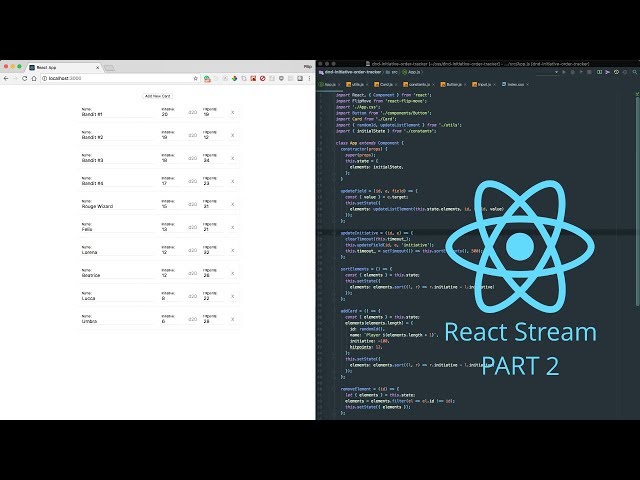Image resolution: width=640 pixels, height=480 pixels.
Task: Click the IDE Run play icon
Action: [564, 72]
